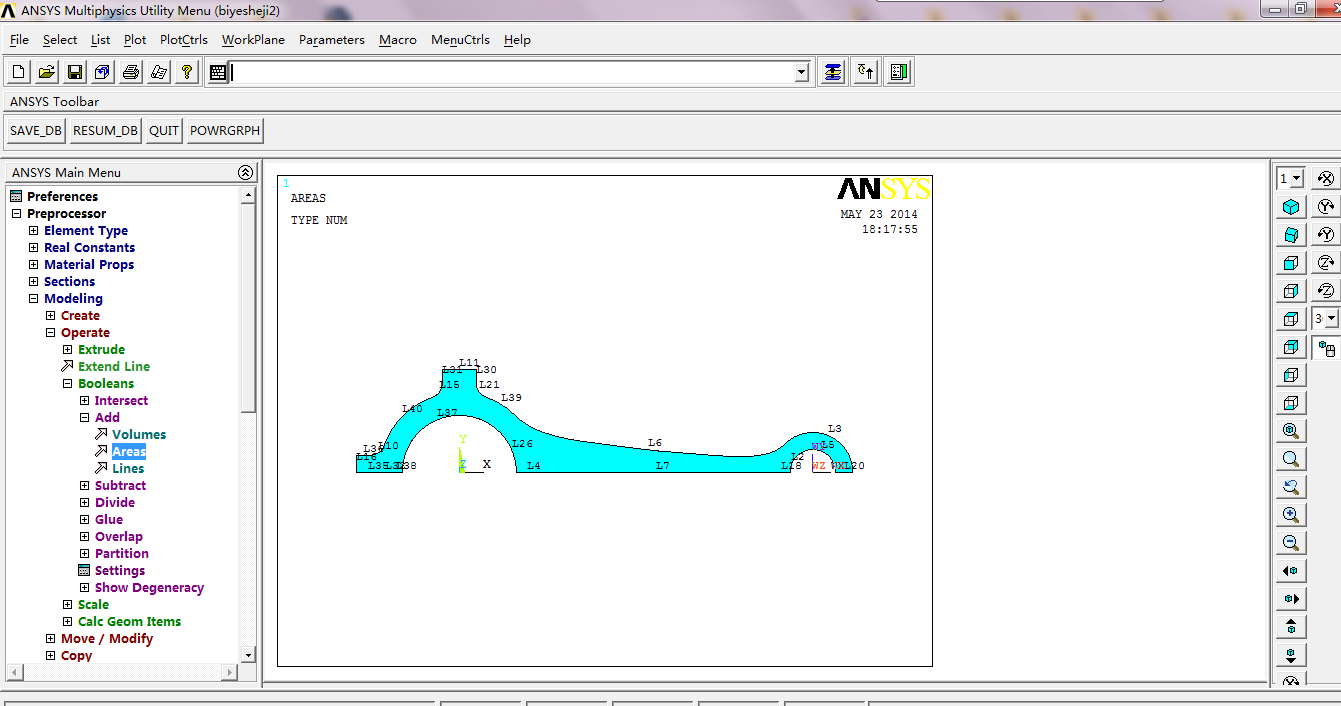Click the Raise Hidden icon
The image size is (1341, 706).
(832, 72)
